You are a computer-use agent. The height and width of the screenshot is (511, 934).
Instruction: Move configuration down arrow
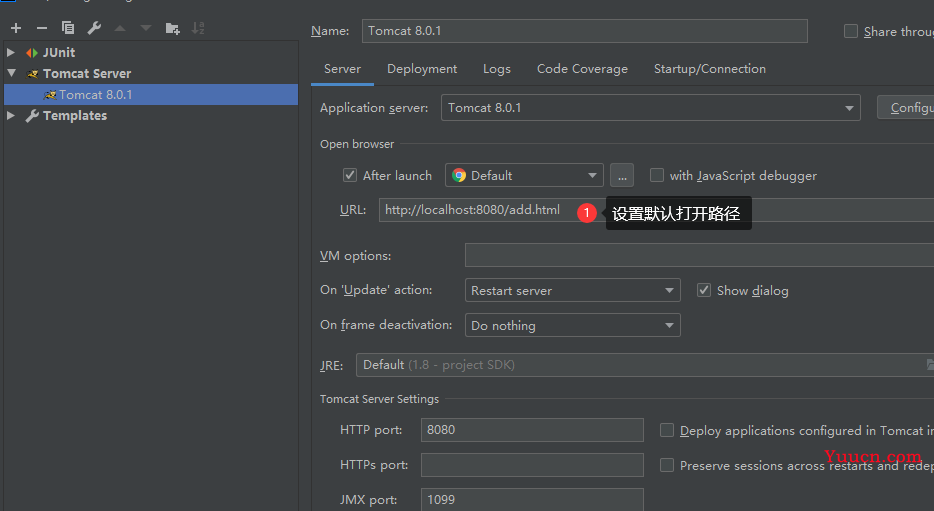point(146,28)
